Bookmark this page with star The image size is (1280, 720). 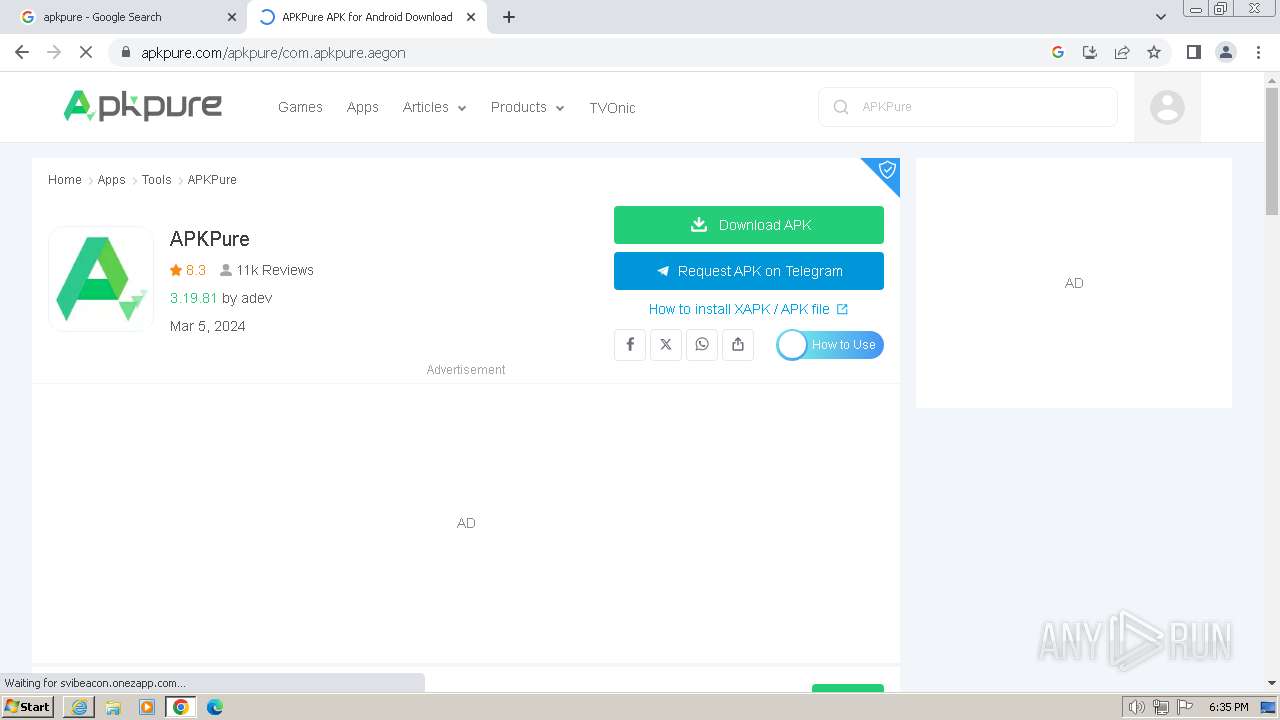coord(1154,52)
